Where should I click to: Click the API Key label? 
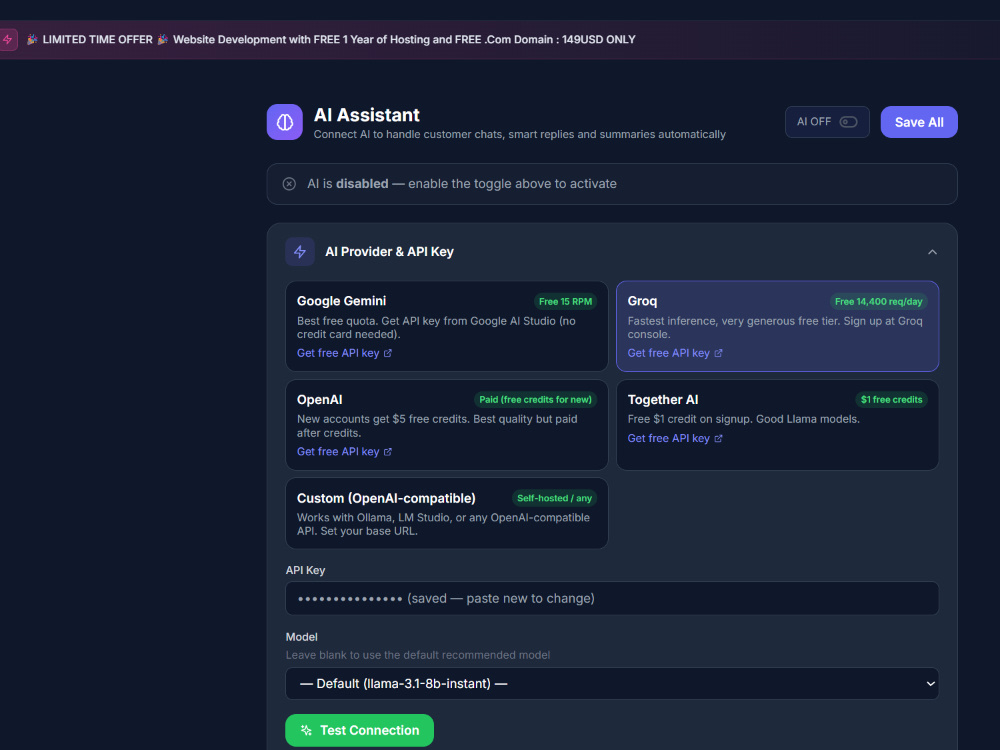(305, 570)
